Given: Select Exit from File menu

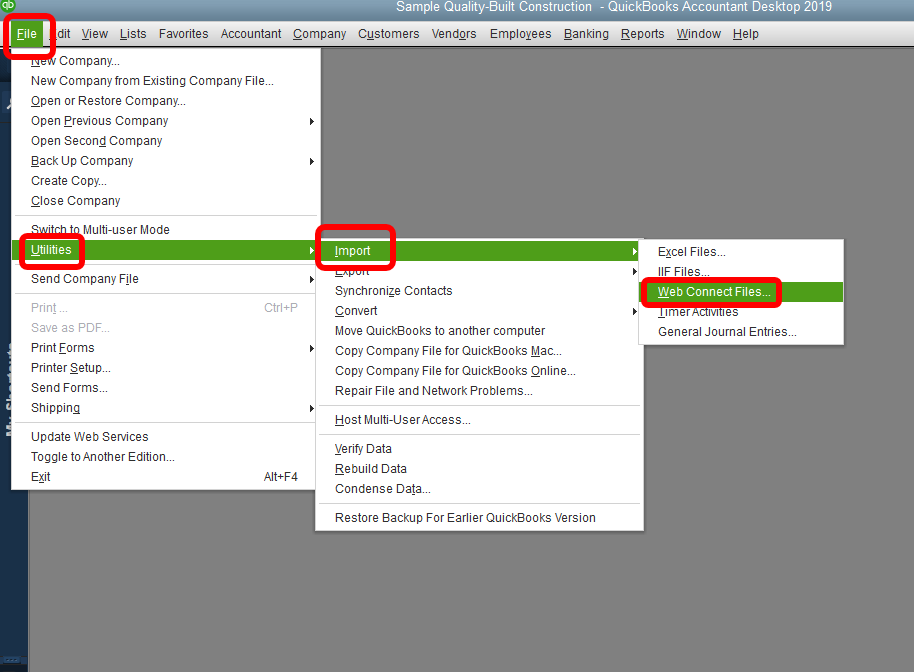Looking at the screenshot, I should [41, 477].
